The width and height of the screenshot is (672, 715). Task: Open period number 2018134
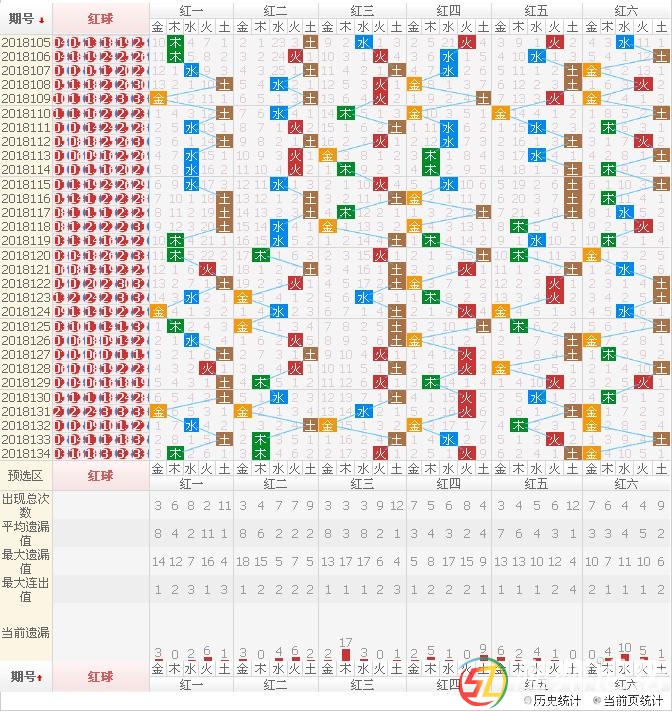(26, 453)
